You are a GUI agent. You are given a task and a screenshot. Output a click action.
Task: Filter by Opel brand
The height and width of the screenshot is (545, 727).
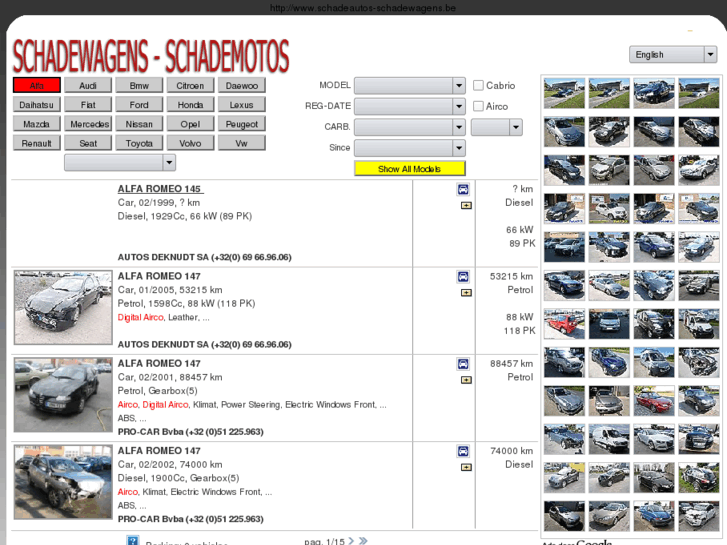click(190, 124)
